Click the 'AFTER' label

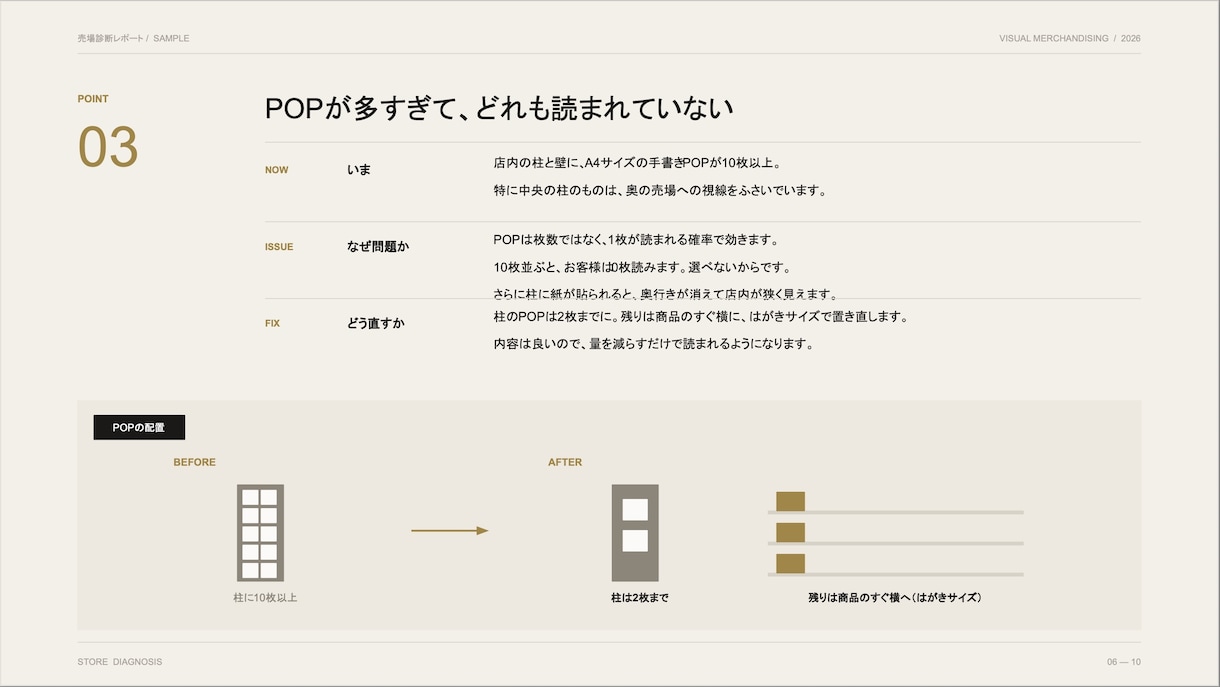565,462
